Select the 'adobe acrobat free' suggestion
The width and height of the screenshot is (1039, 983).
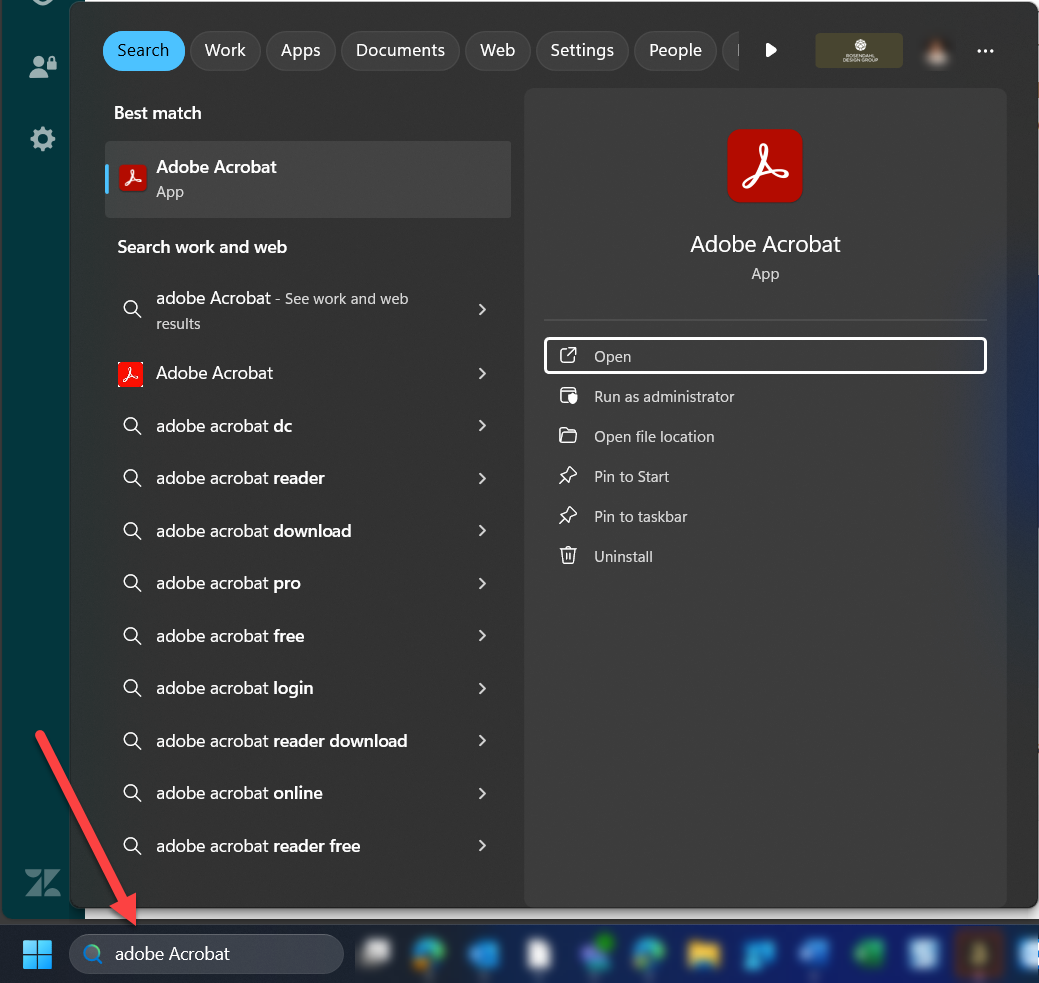(231, 636)
